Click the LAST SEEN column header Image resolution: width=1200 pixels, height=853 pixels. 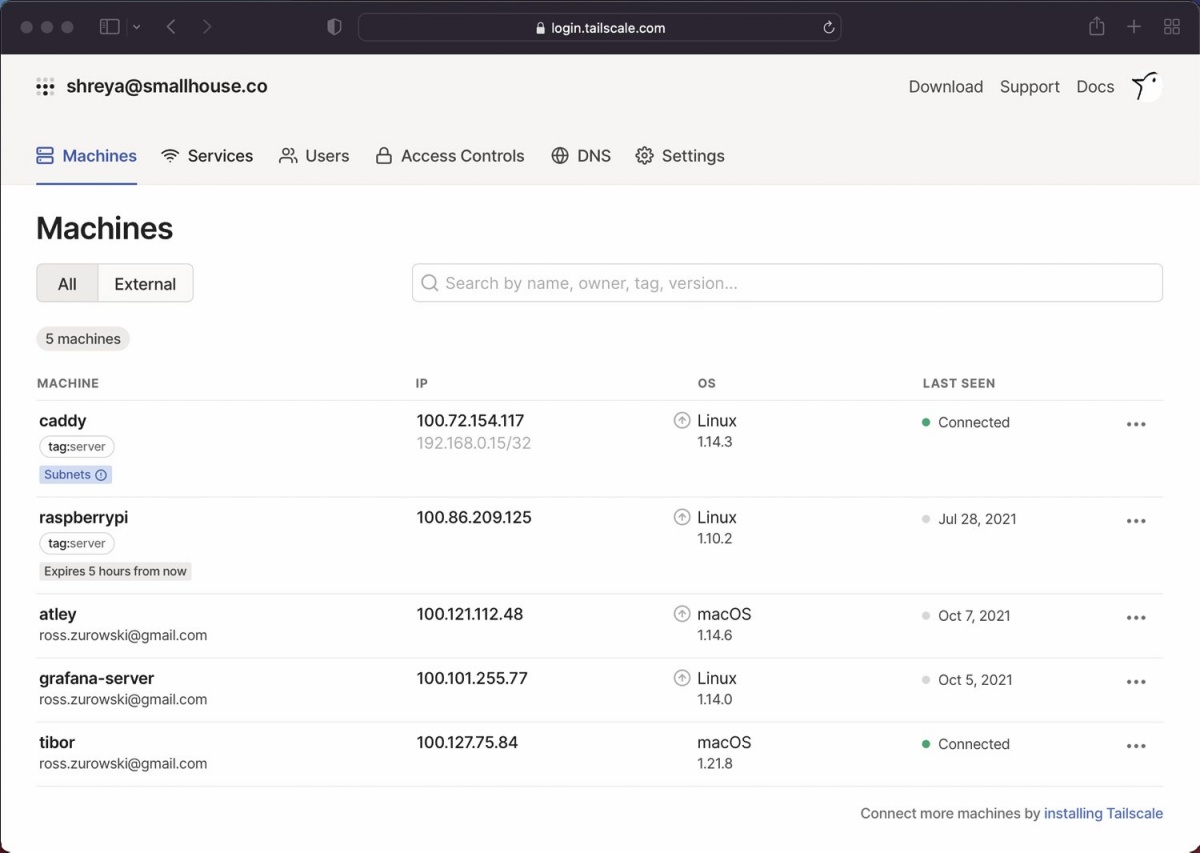pyautogui.click(x=959, y=383)
